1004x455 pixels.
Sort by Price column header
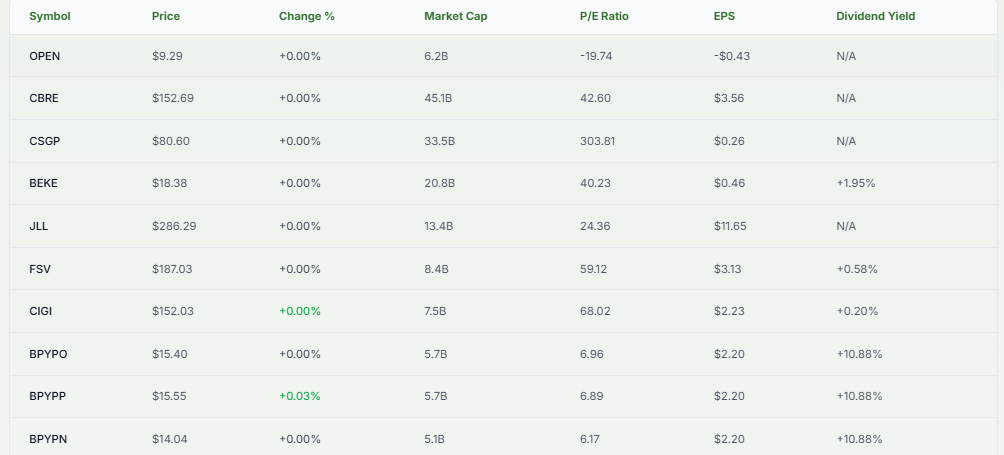pos(166,16)
